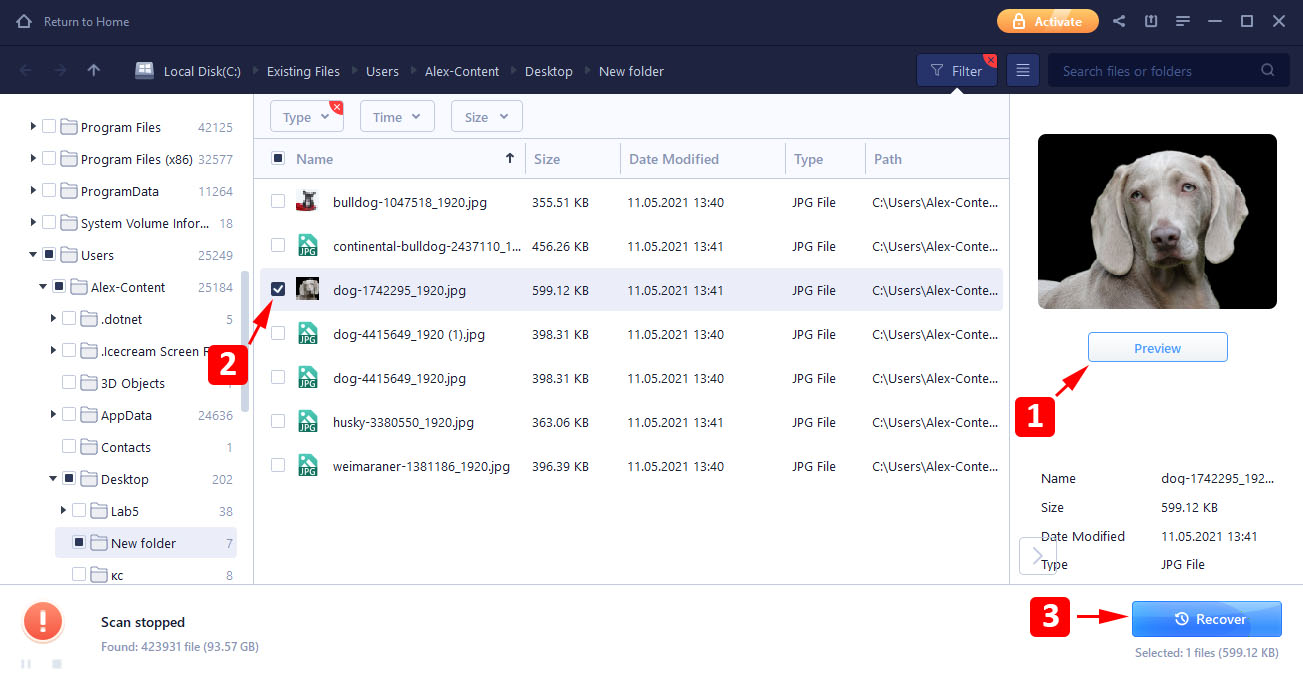Image resolution: width=1303 pixels, height=678 pixels.
Task: Click the share icon in title bar
Action: coord(1119,21)
